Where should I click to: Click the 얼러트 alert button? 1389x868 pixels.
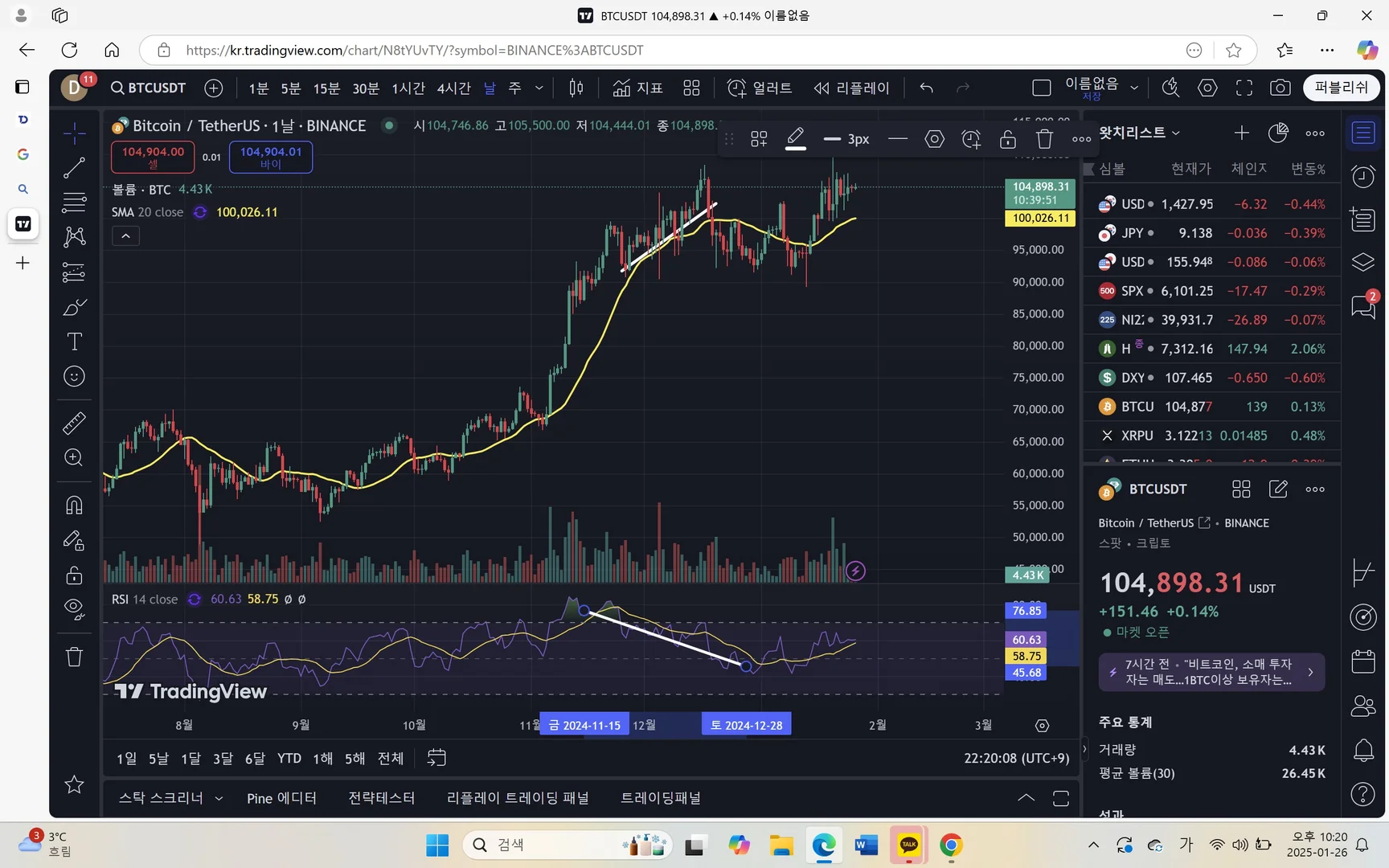pos(760,88)
